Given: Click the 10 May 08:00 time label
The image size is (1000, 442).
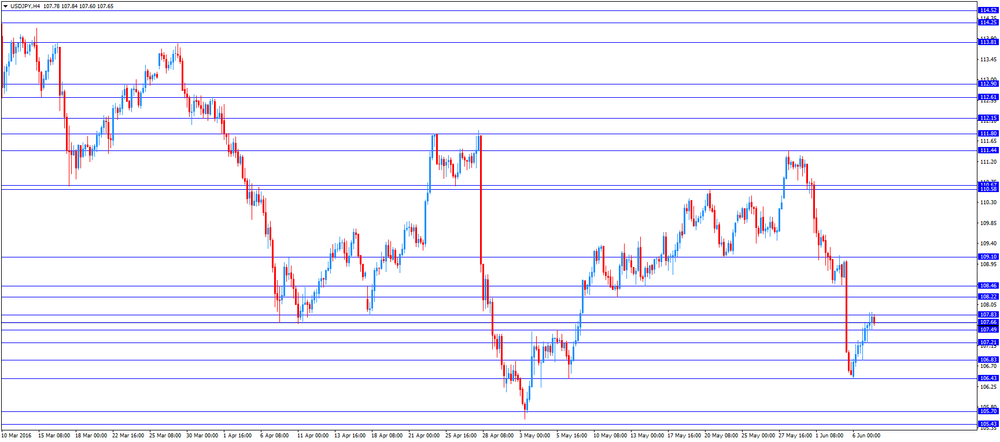Looking at the screenshot, I should 610,435.
